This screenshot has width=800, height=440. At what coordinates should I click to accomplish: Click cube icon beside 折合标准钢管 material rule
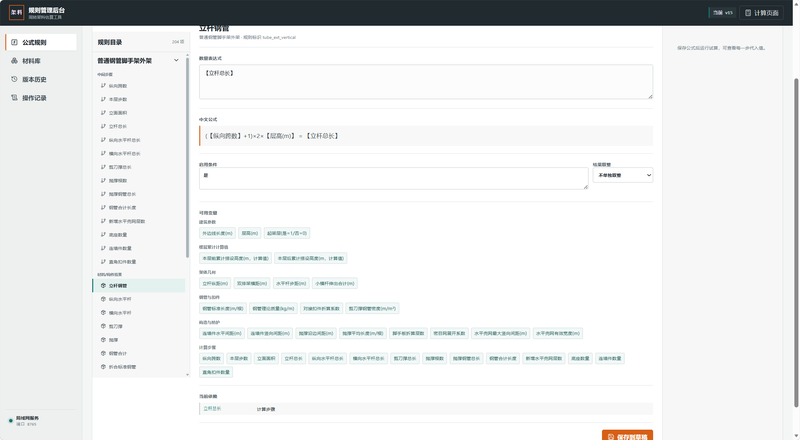click(x=104, y=366)
